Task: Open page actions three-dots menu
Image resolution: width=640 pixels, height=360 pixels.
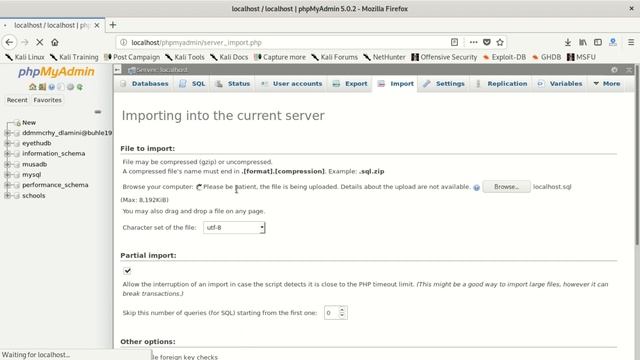Action: [x=473, y=42]
